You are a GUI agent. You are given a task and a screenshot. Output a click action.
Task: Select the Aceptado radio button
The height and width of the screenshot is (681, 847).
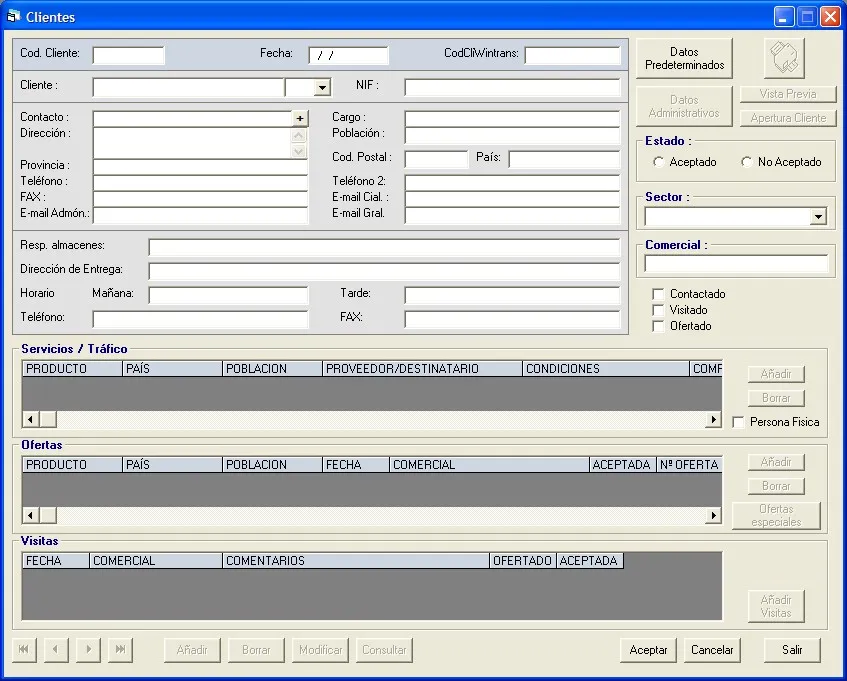(658, 161)
